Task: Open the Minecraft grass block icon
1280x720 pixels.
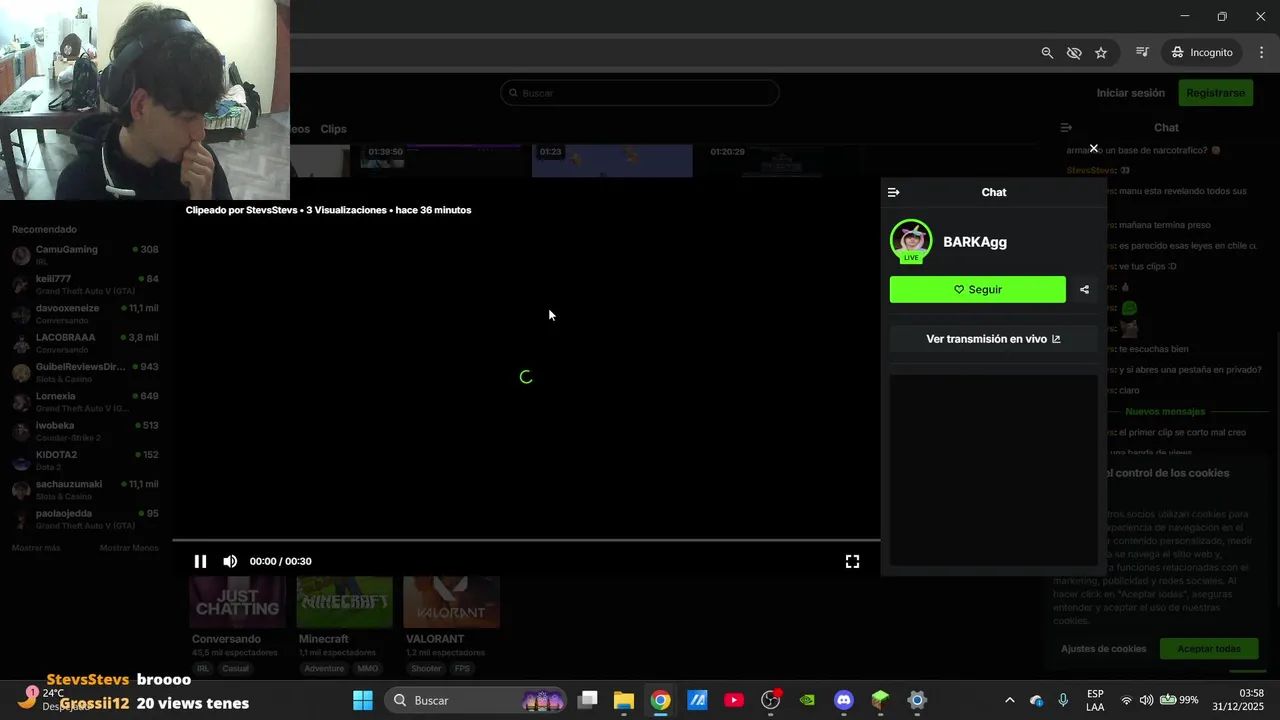Action: click(x=880, y=700)
